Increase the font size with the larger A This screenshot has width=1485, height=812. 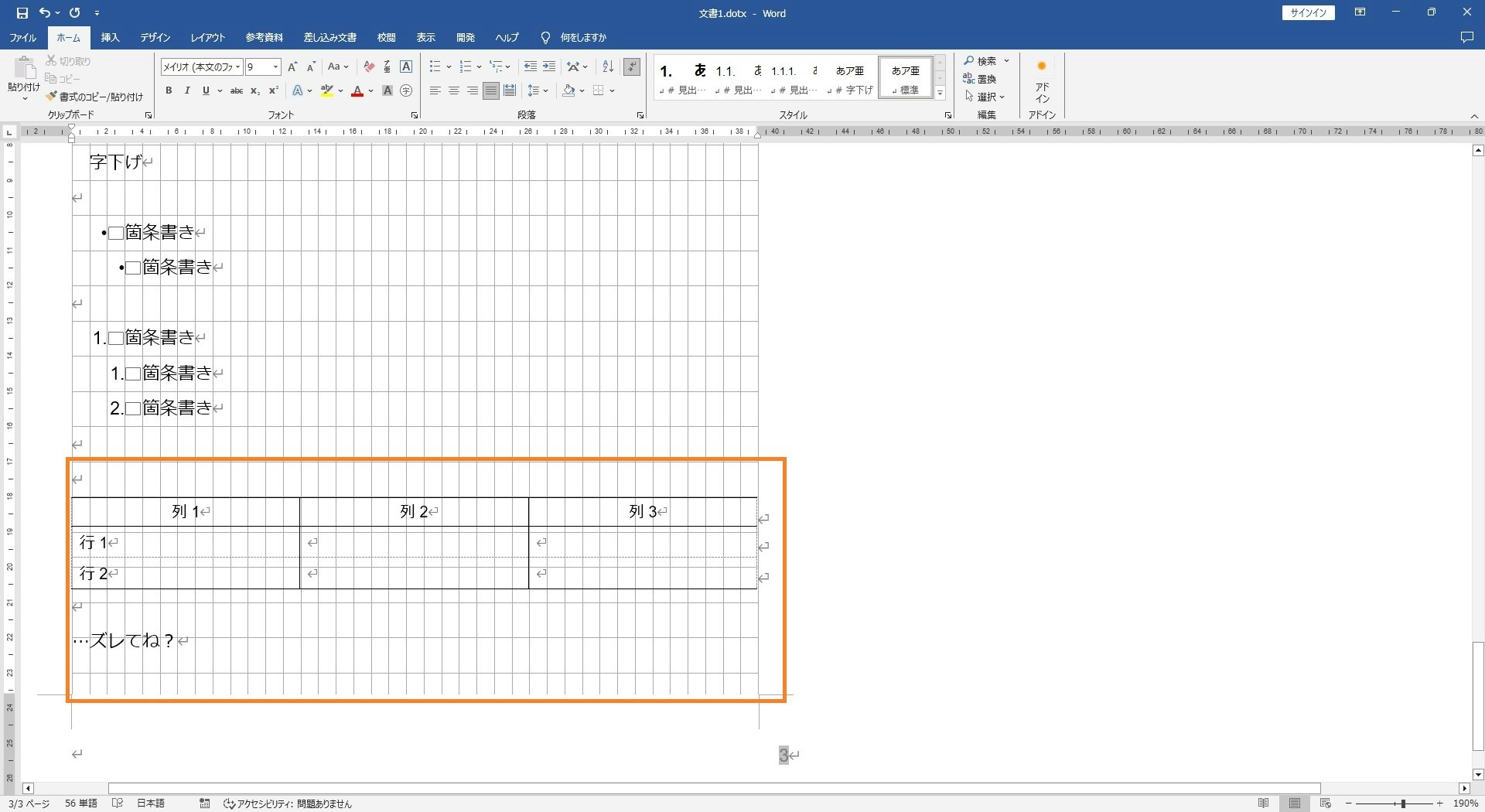pos(292,67)
